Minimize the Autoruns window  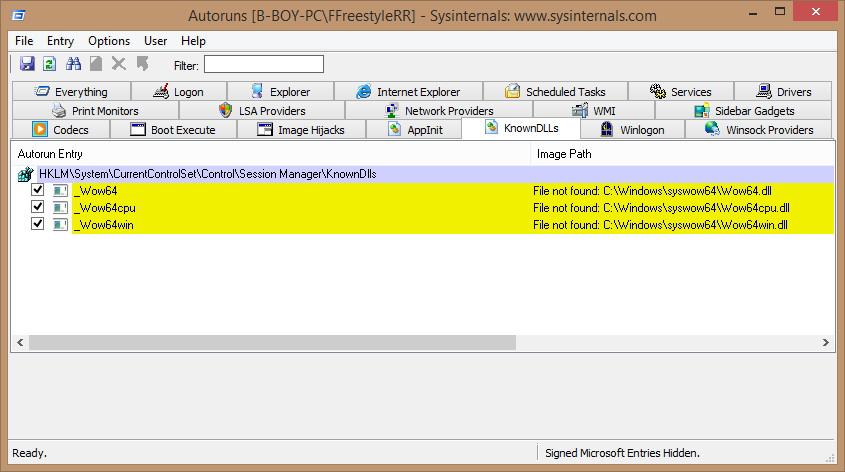coord(753,12)
